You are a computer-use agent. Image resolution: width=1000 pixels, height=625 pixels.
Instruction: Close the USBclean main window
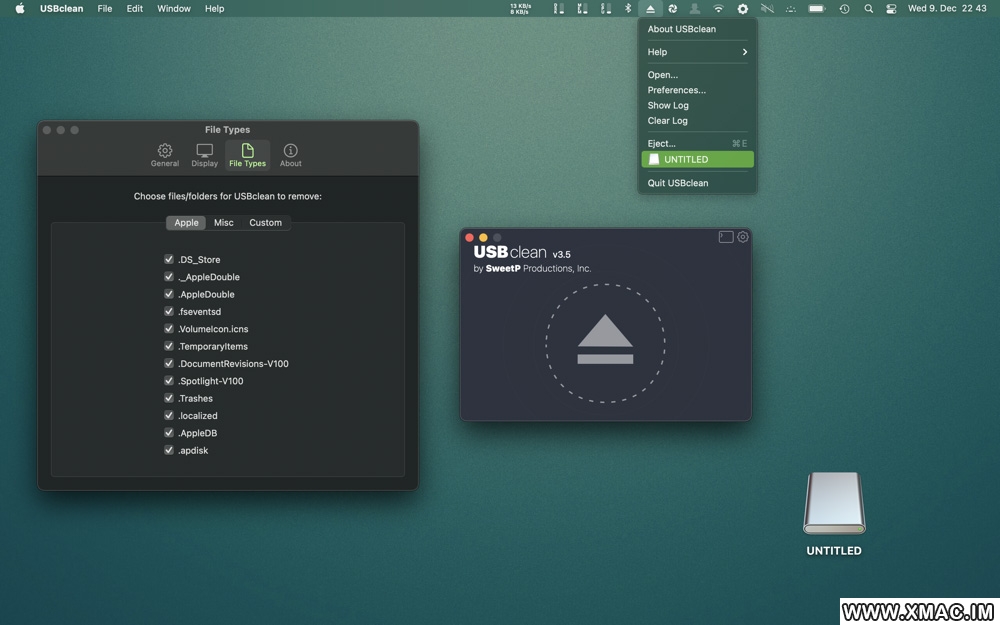(469, 237)
